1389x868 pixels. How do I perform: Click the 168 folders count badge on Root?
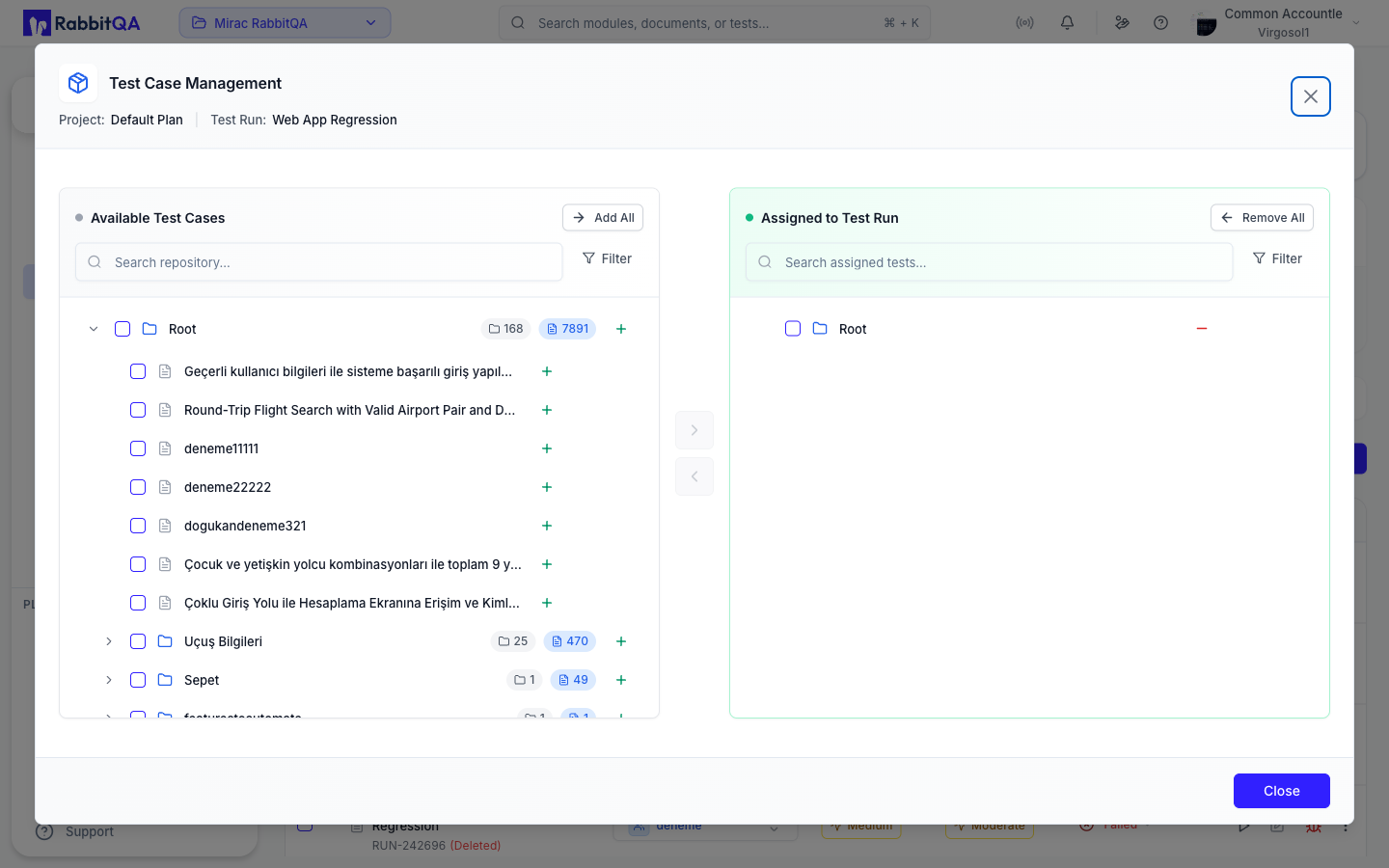(505, 329)
